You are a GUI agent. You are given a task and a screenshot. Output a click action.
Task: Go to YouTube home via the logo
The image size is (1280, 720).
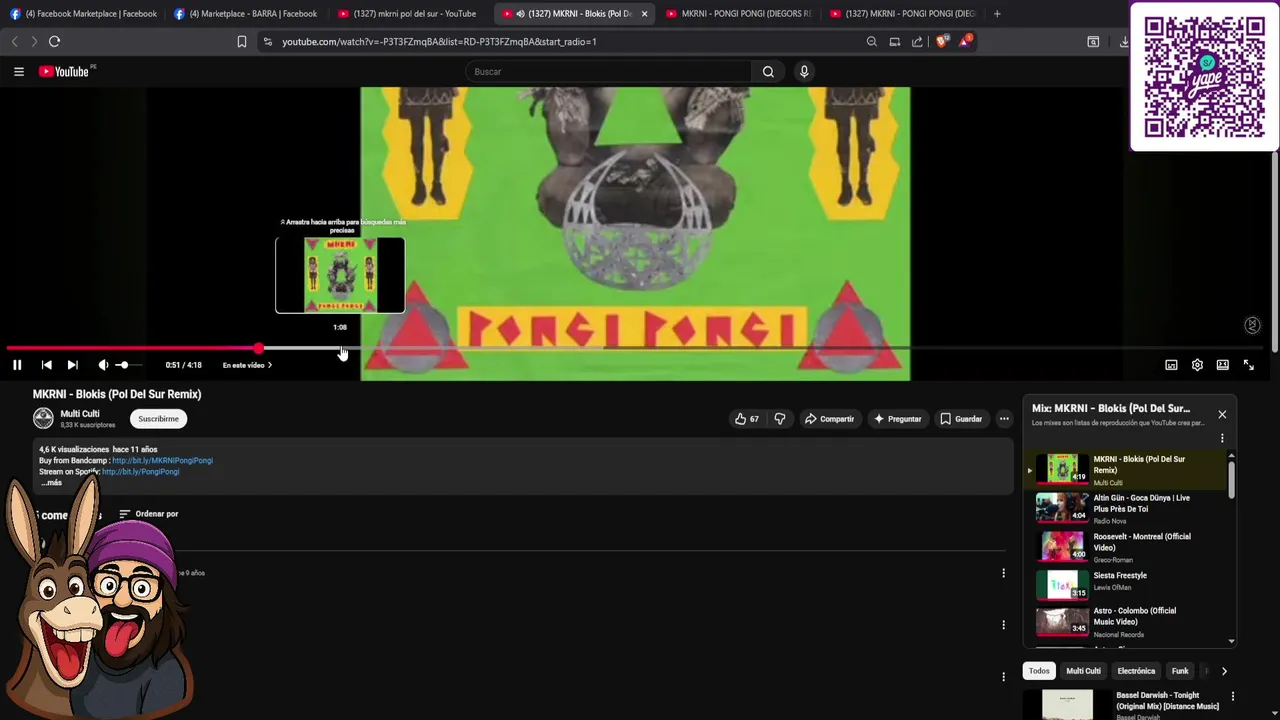pyautogui.click(x=64, y=71)
